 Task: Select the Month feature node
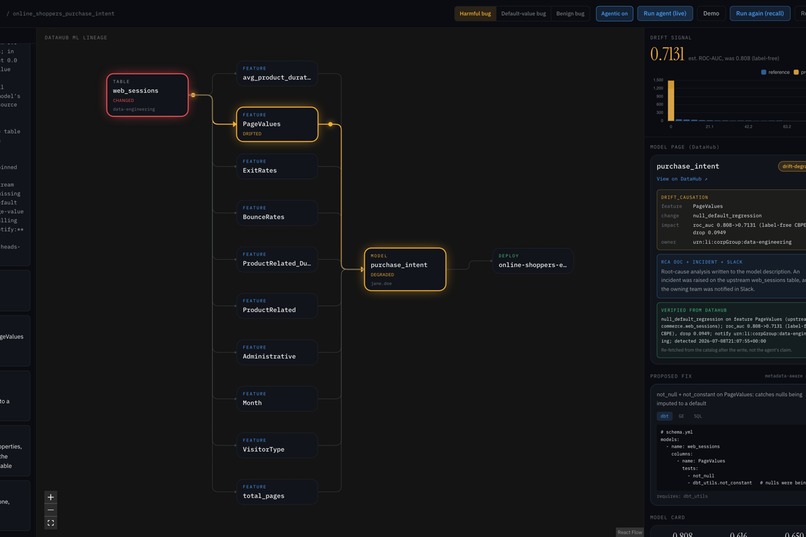pos(277,399)
